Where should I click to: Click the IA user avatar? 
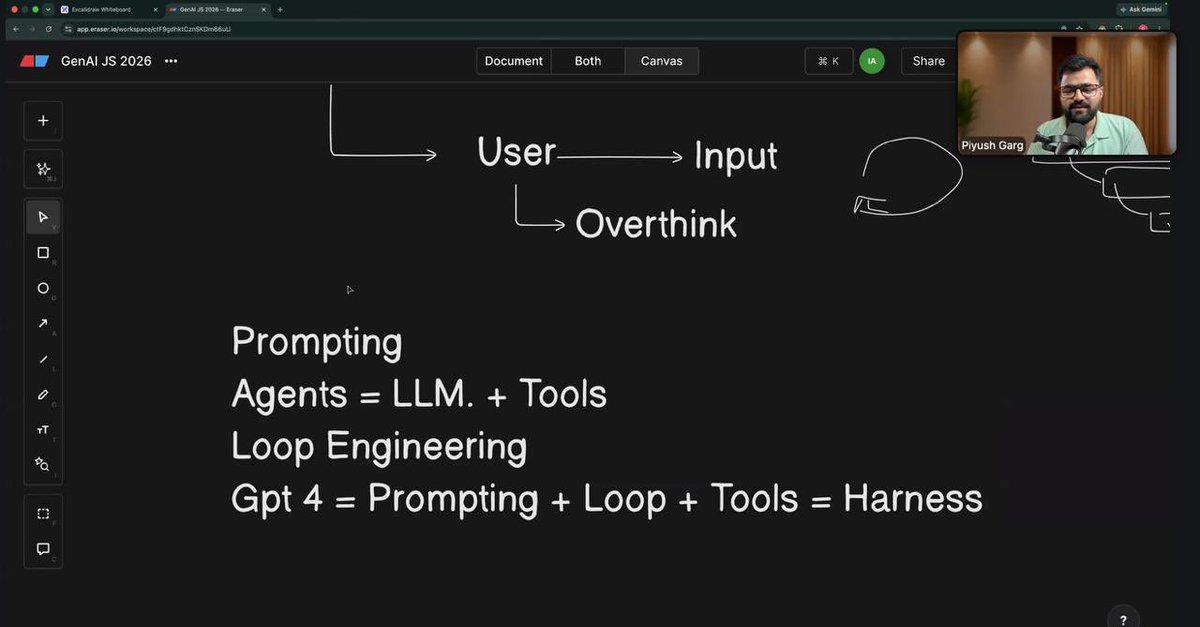pos(872,61)
